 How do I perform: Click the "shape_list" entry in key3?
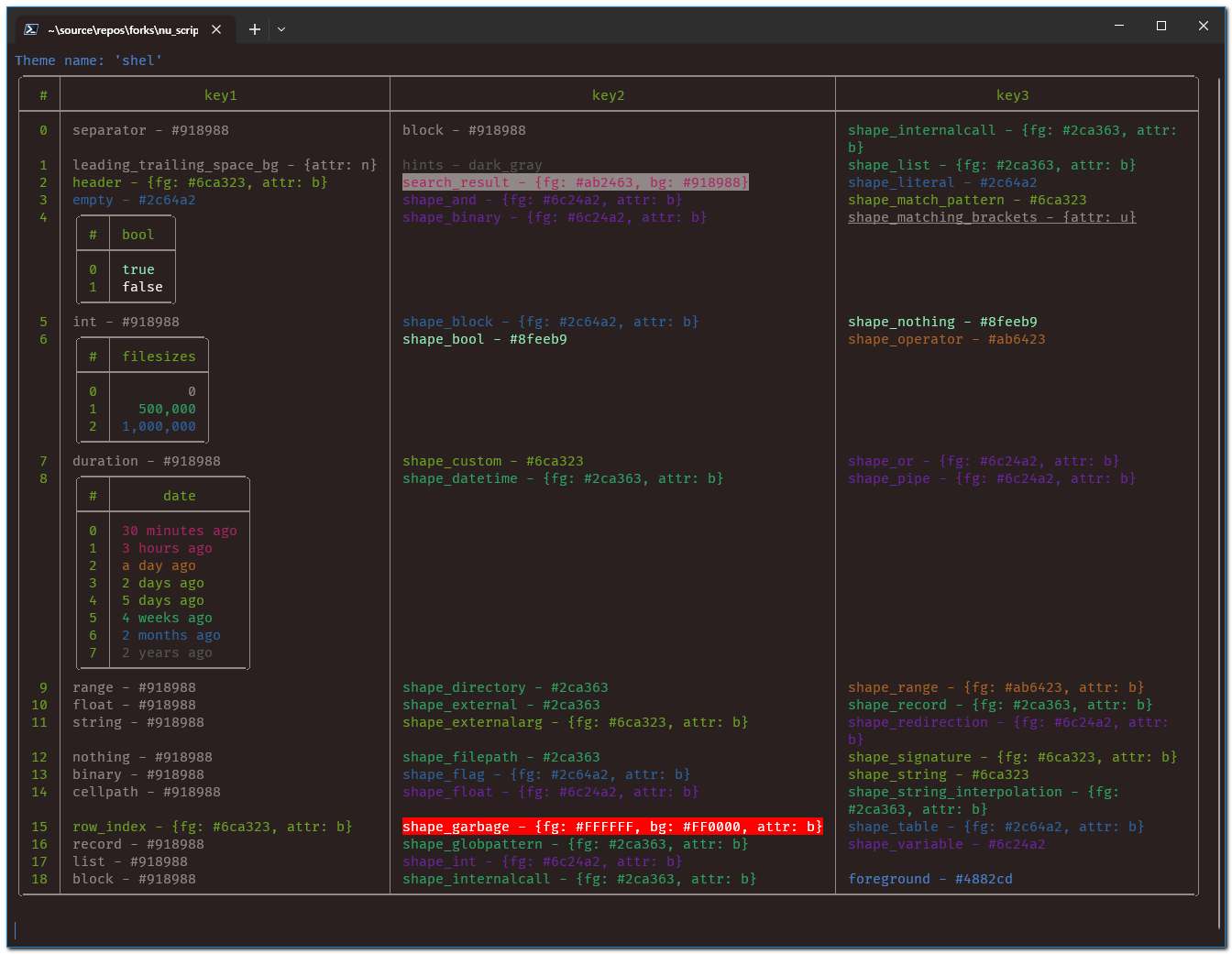coord(993,165)
